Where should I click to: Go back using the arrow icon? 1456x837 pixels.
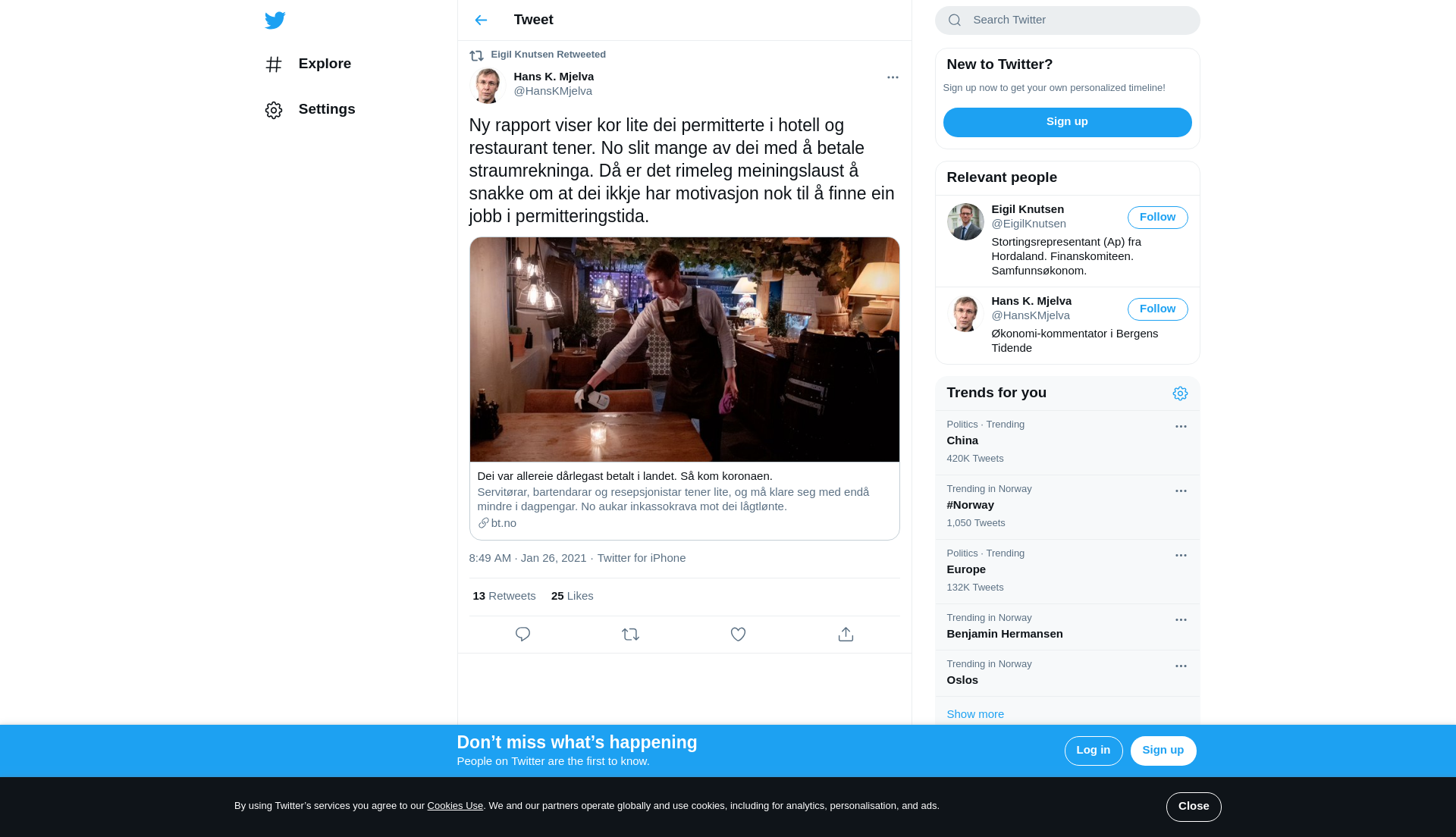point(481,20)
